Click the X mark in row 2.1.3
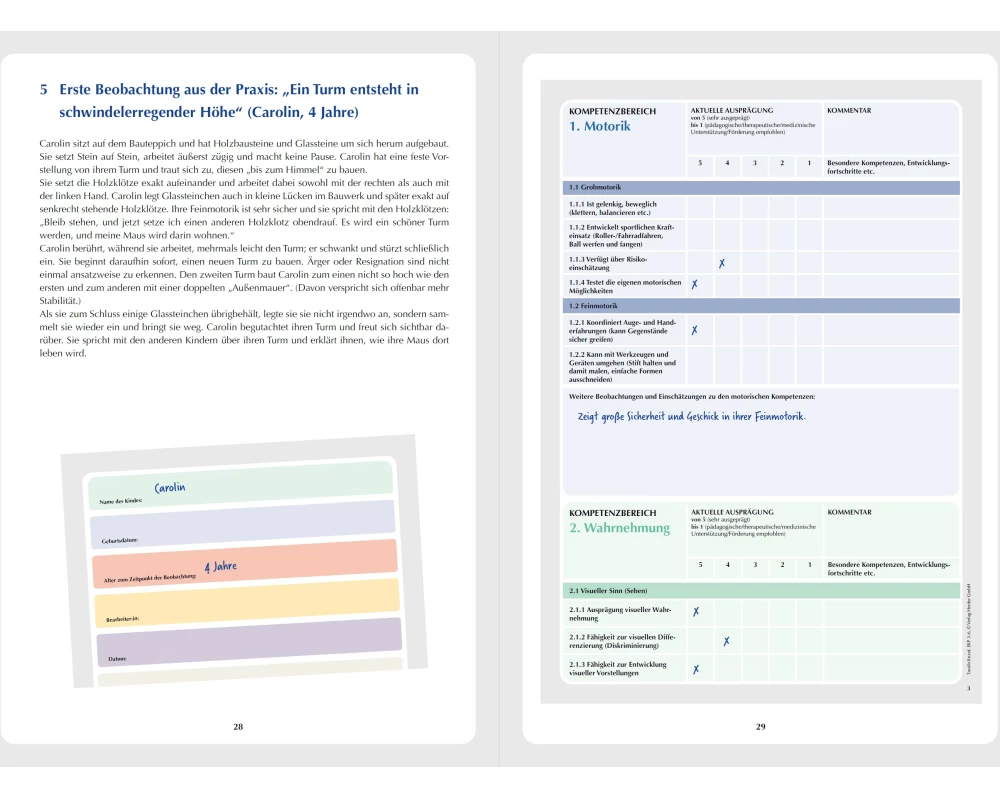The width and height of the screenshot is (1000, 800). tap(695, 669)
